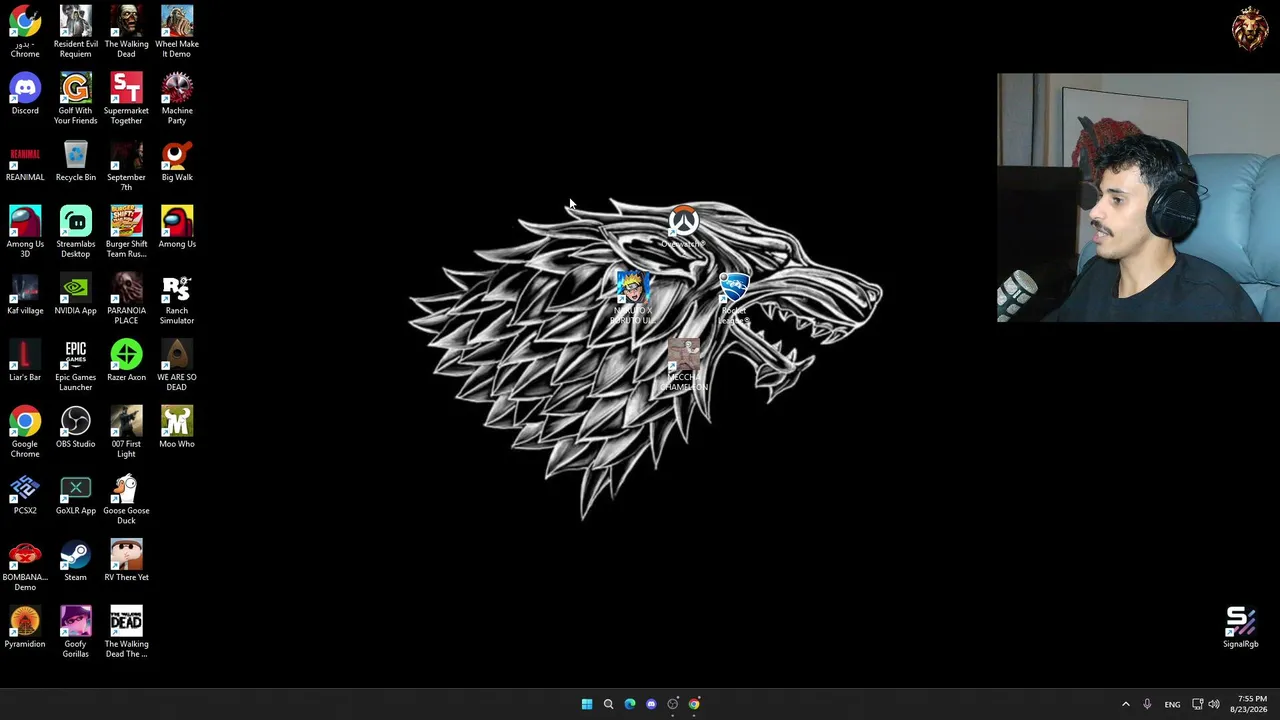The width and height of the screenshot is (1280, 720).
Task: Open the Windows Start menu
Action: [587, 704]
